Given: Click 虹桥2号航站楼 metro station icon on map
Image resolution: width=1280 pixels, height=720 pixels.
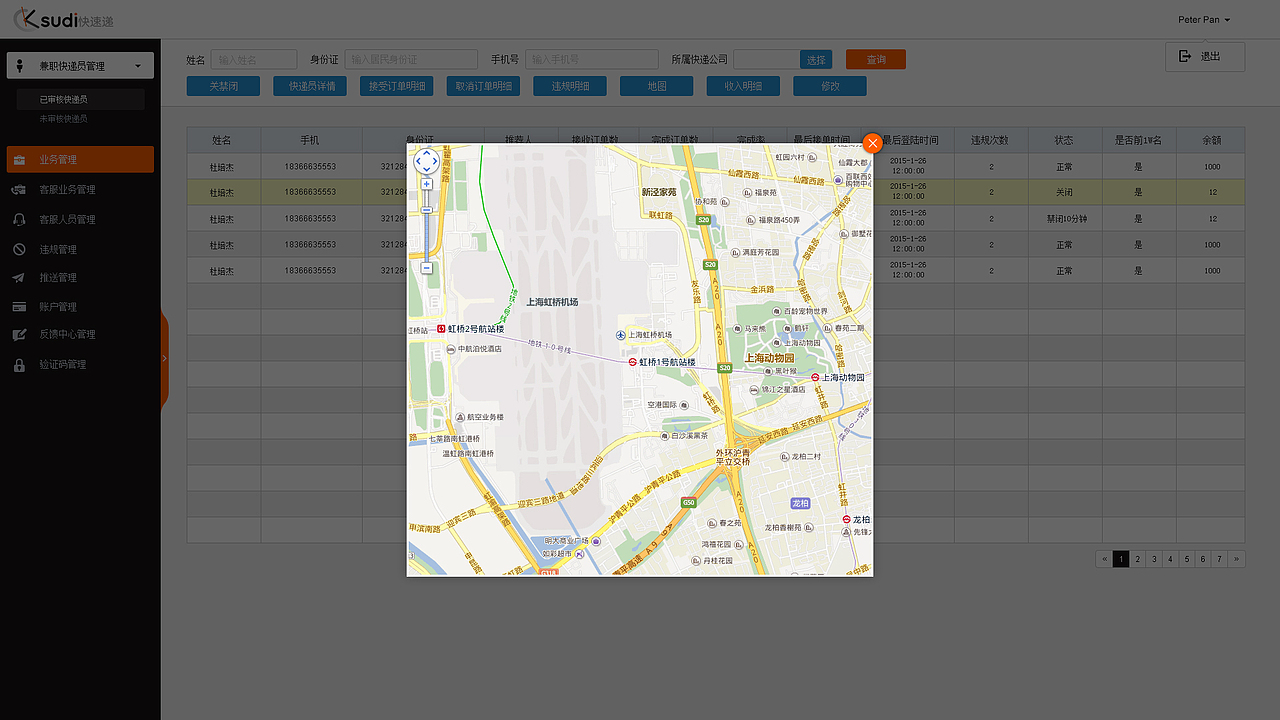Looking at the screenshot, I should 441,328.
